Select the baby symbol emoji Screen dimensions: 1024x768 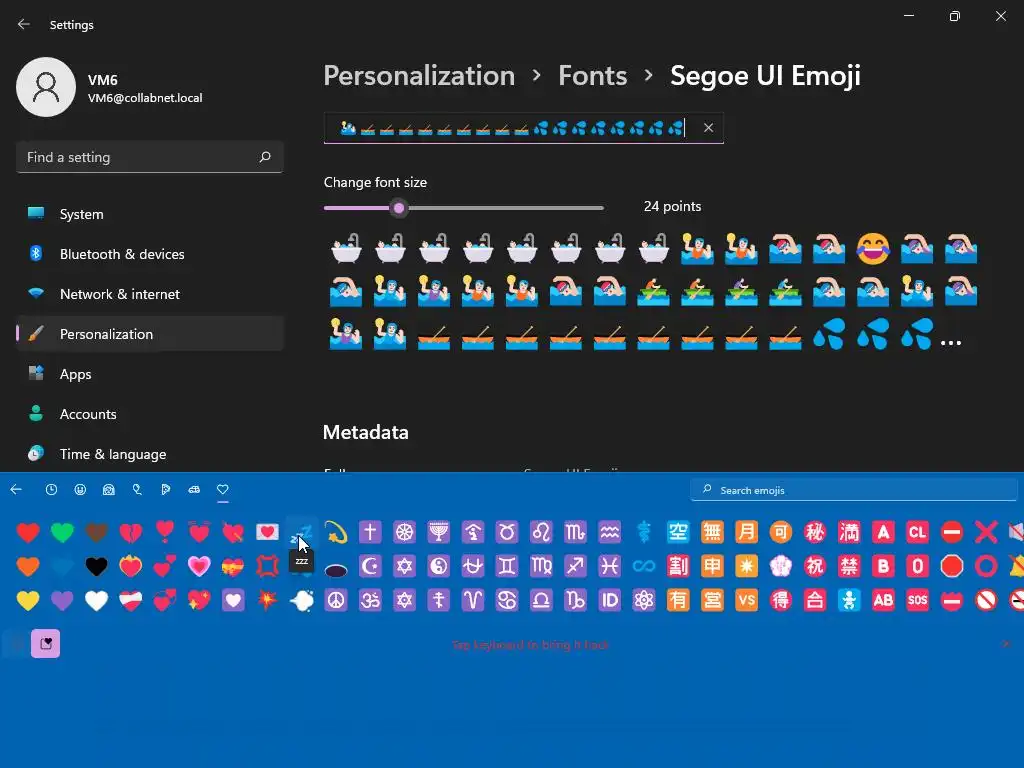(848, 600)
